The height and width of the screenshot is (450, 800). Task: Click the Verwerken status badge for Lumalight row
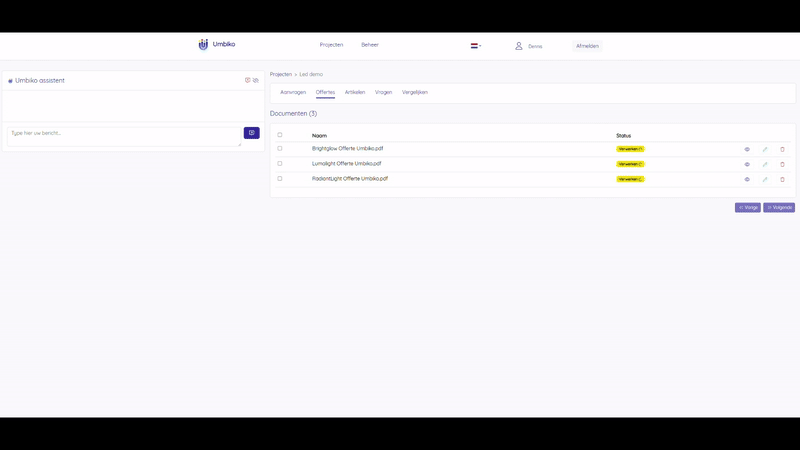(631, 164)
